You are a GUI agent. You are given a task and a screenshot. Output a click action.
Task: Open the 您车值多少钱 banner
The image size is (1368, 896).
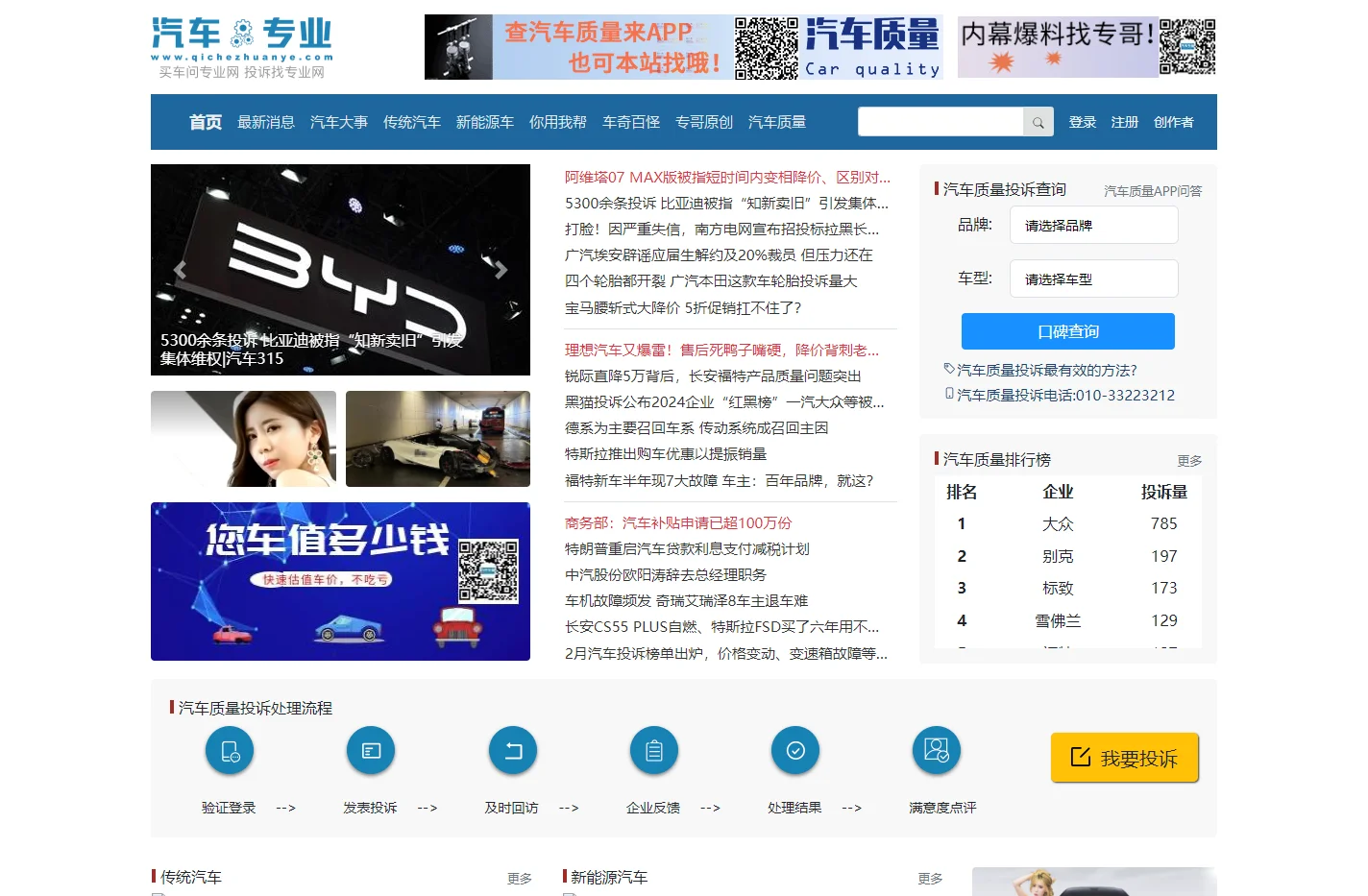coord(340,581)
